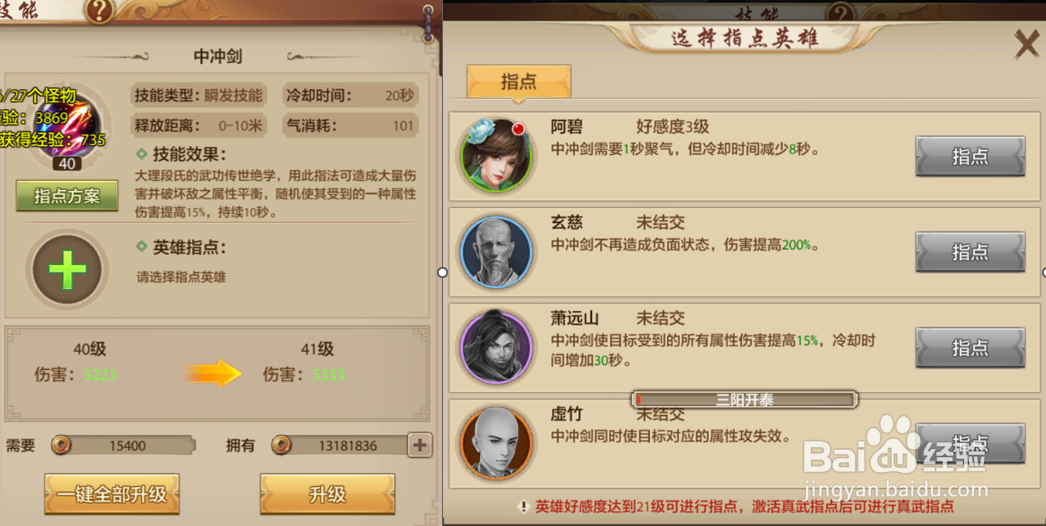Click the coin icon beside 13181836

[282, 445]
